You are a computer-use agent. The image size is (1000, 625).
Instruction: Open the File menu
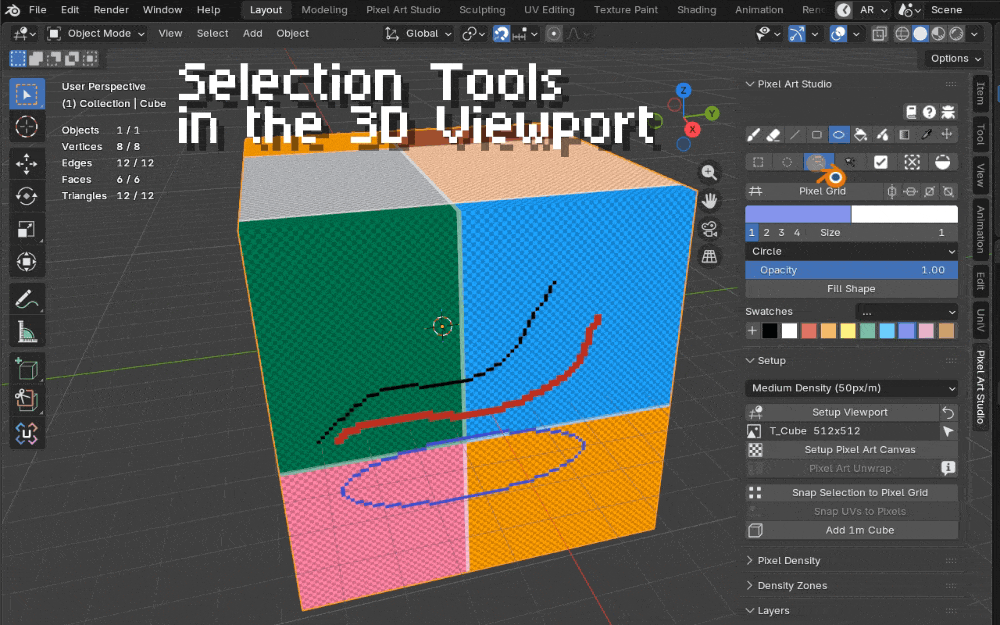[x=38, y=10]
